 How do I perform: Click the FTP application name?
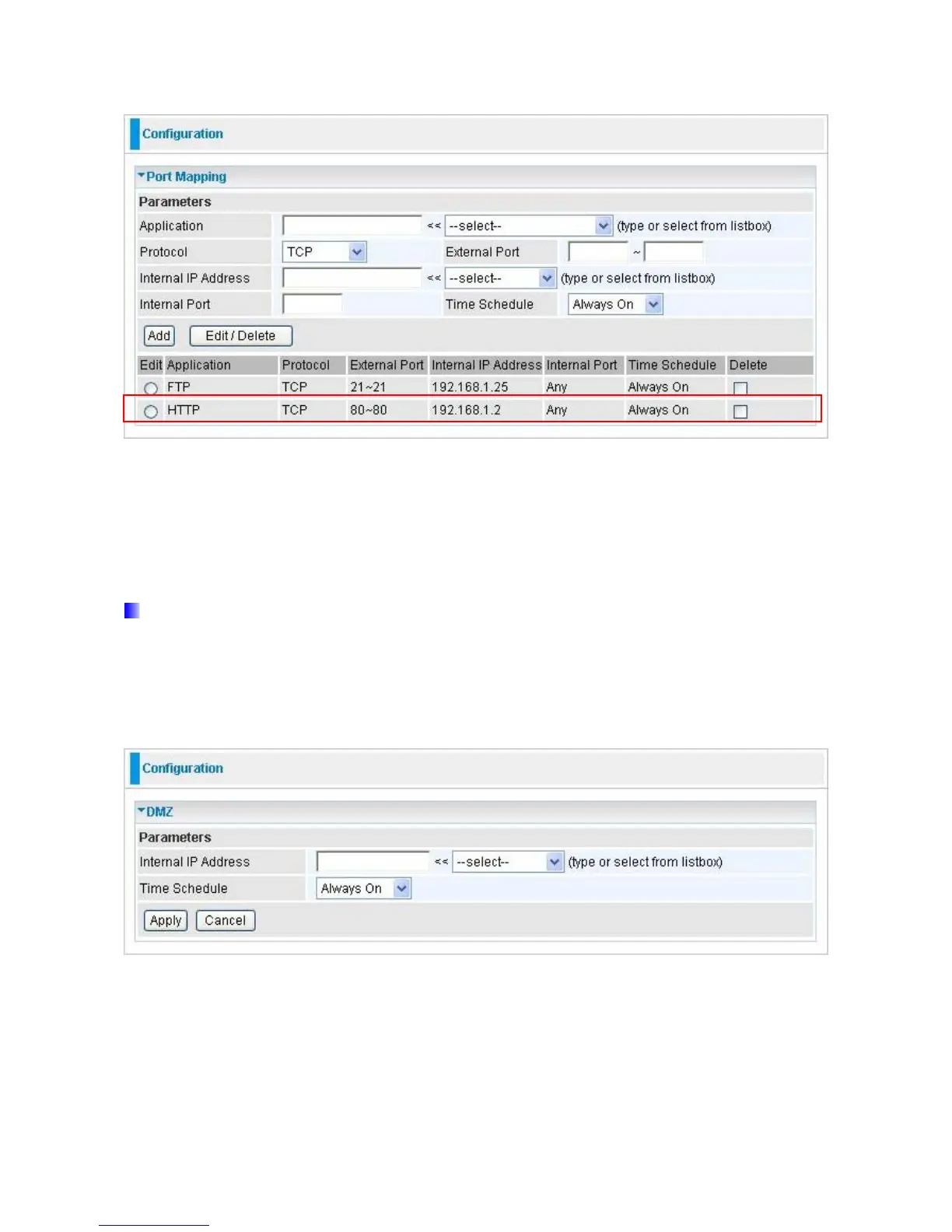[x=179, y=387]
